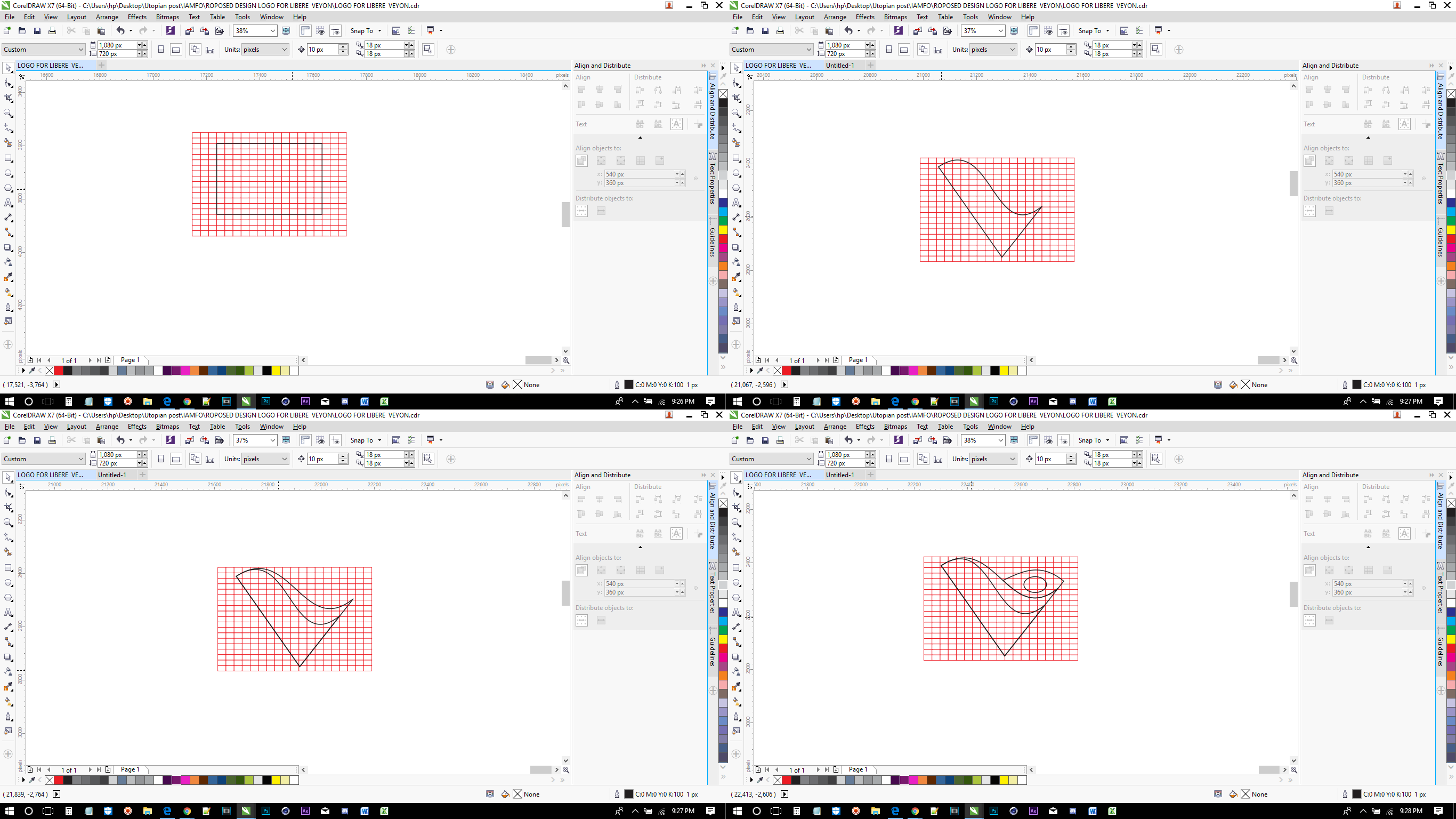The width and height of the screenshot is (1456, 819).
Task: Open 38% zoom dropdown in the empty-grid window
Action: tap(272, 30)
